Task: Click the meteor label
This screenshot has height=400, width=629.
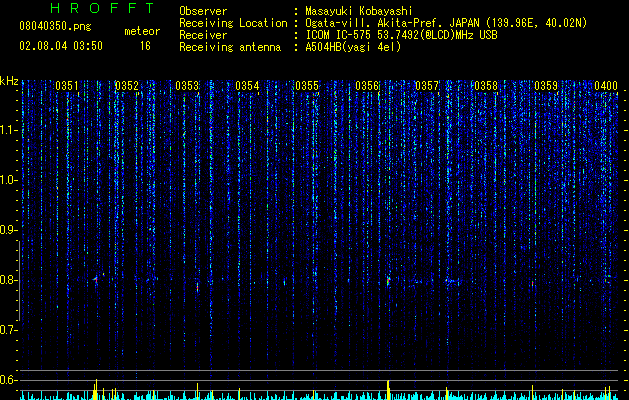Action: click(x=142, y=31)
